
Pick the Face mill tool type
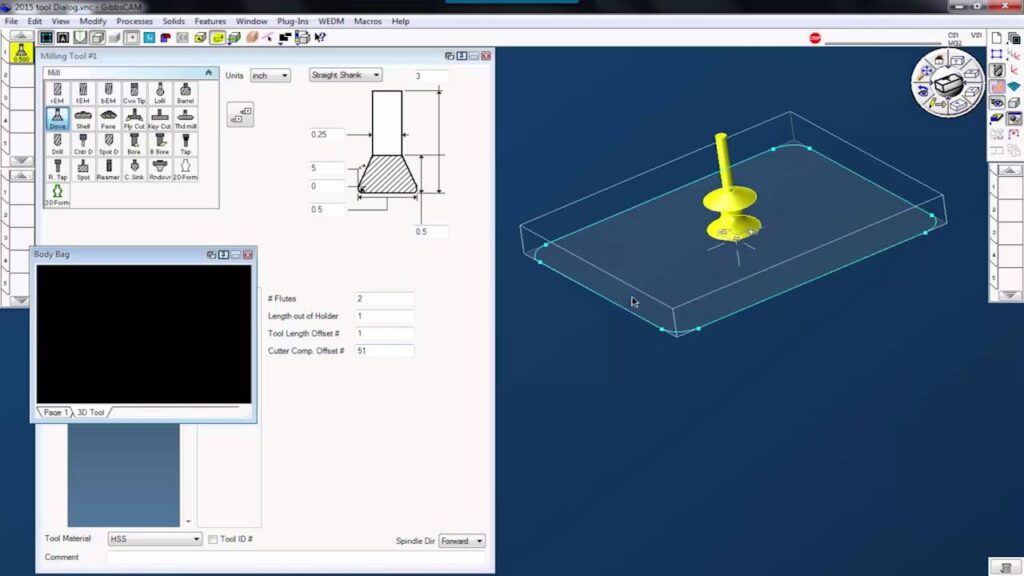(108, 119)
